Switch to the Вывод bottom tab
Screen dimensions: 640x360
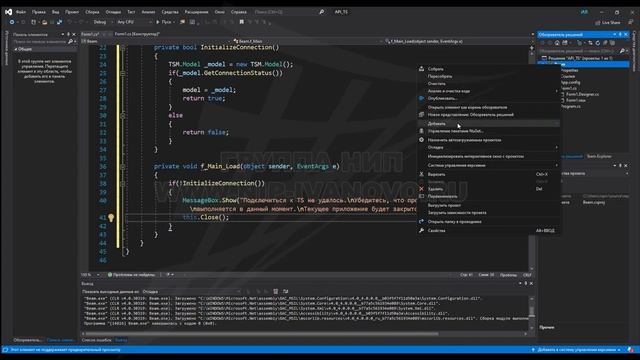click(121, 340)
